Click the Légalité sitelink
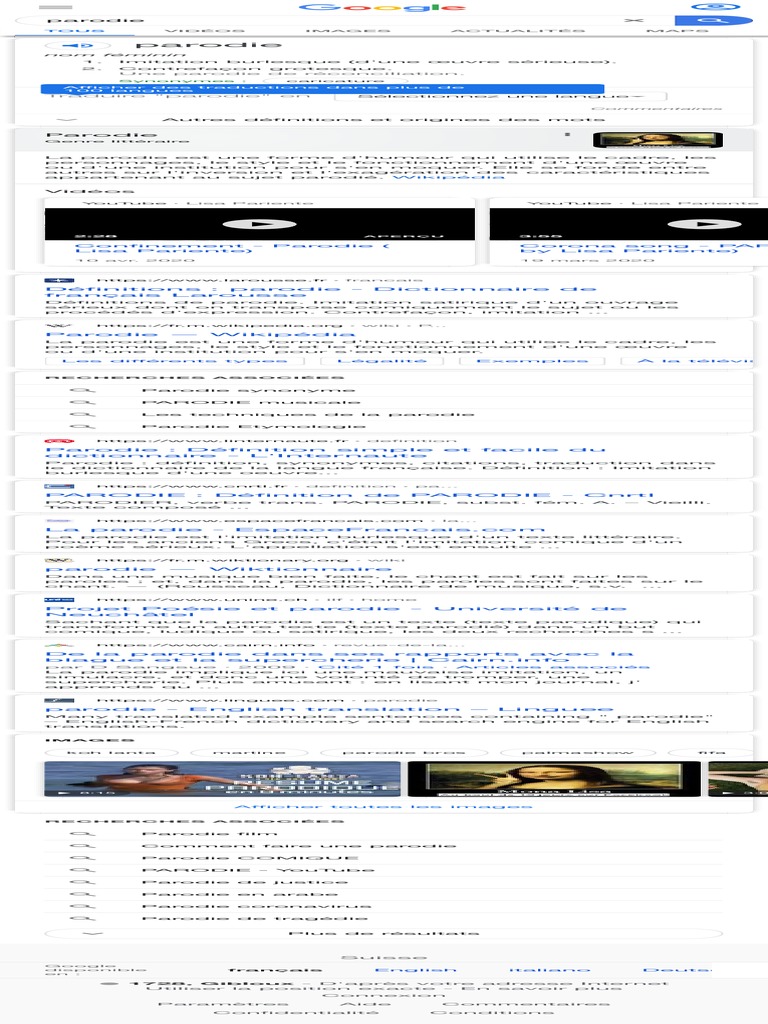This screenshot has height=1024, width=768. tap(382, 360)
